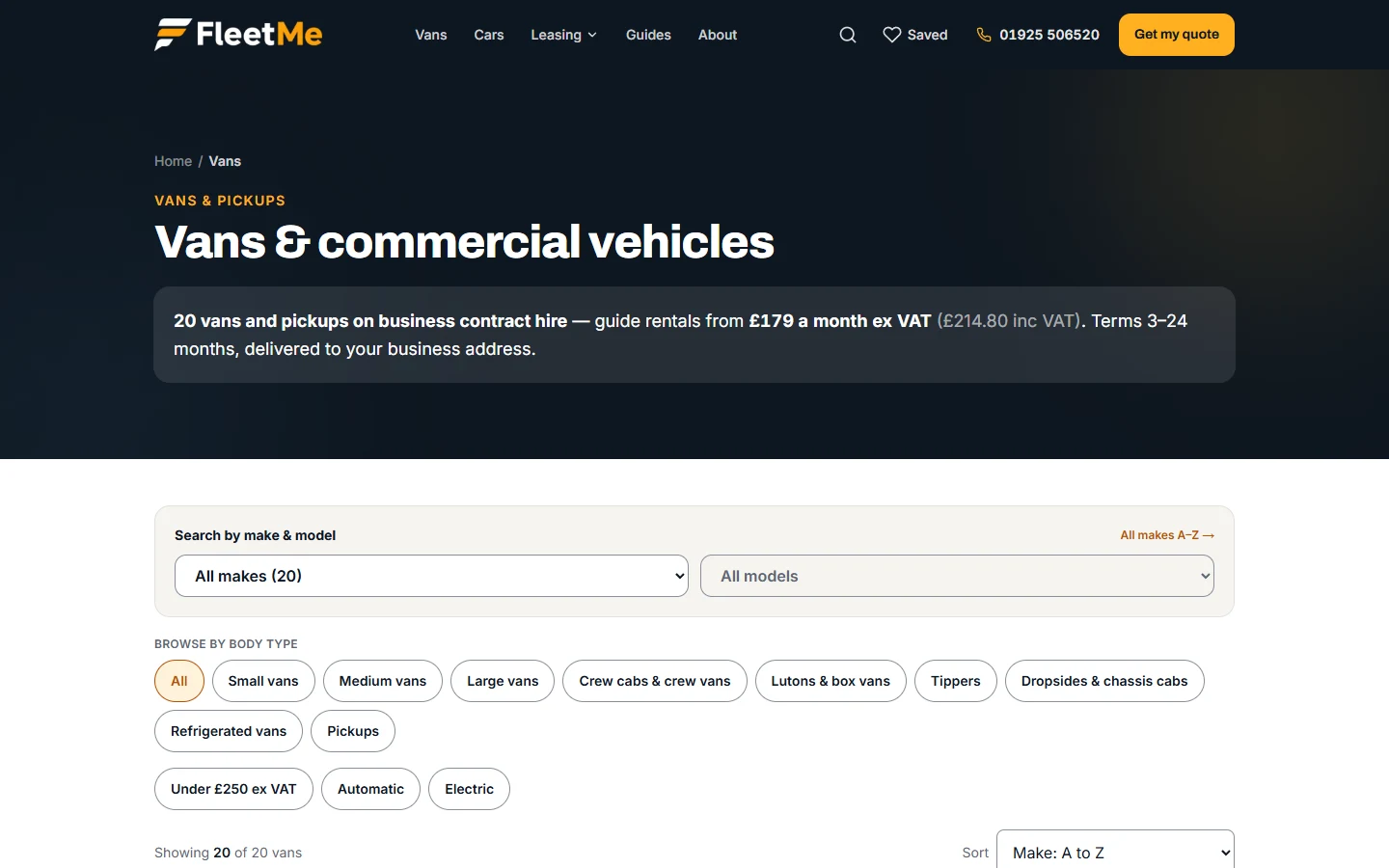Choose Lutons & box vans chip
This screenshot has width=1389, height=868.
pyautogui.click(x=831, y=681)
